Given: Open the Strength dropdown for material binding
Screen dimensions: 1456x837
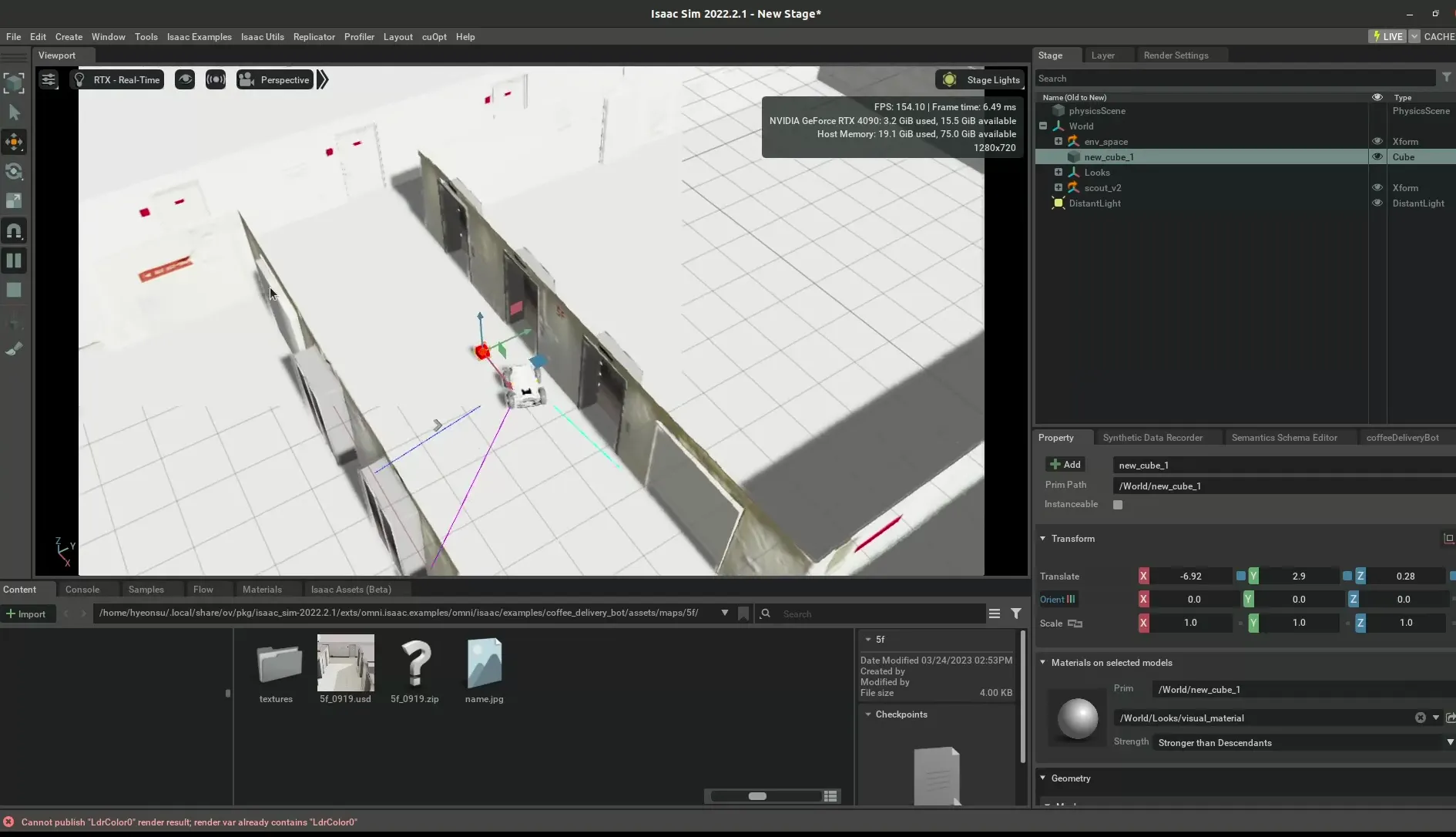Looking at the screenshot, I should [x=1302, y=742].
